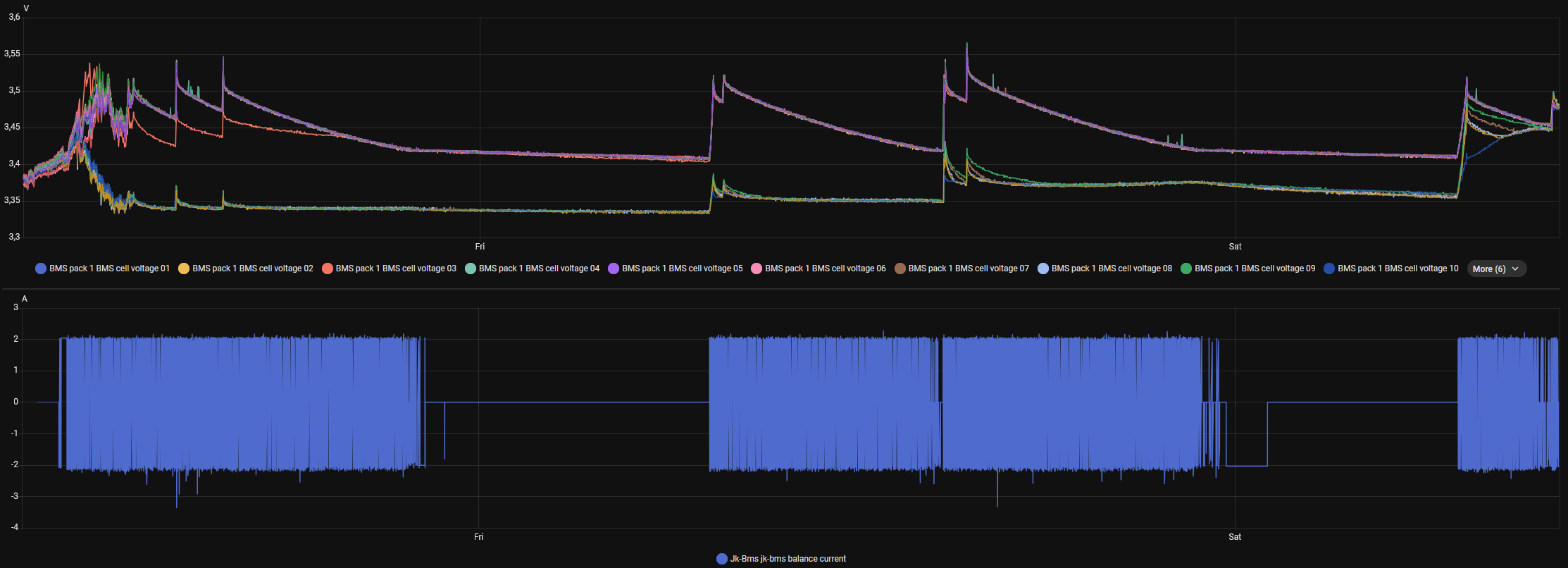Click the Fri label under the voltage chart

pyautogui.click(x=480, y=247)
